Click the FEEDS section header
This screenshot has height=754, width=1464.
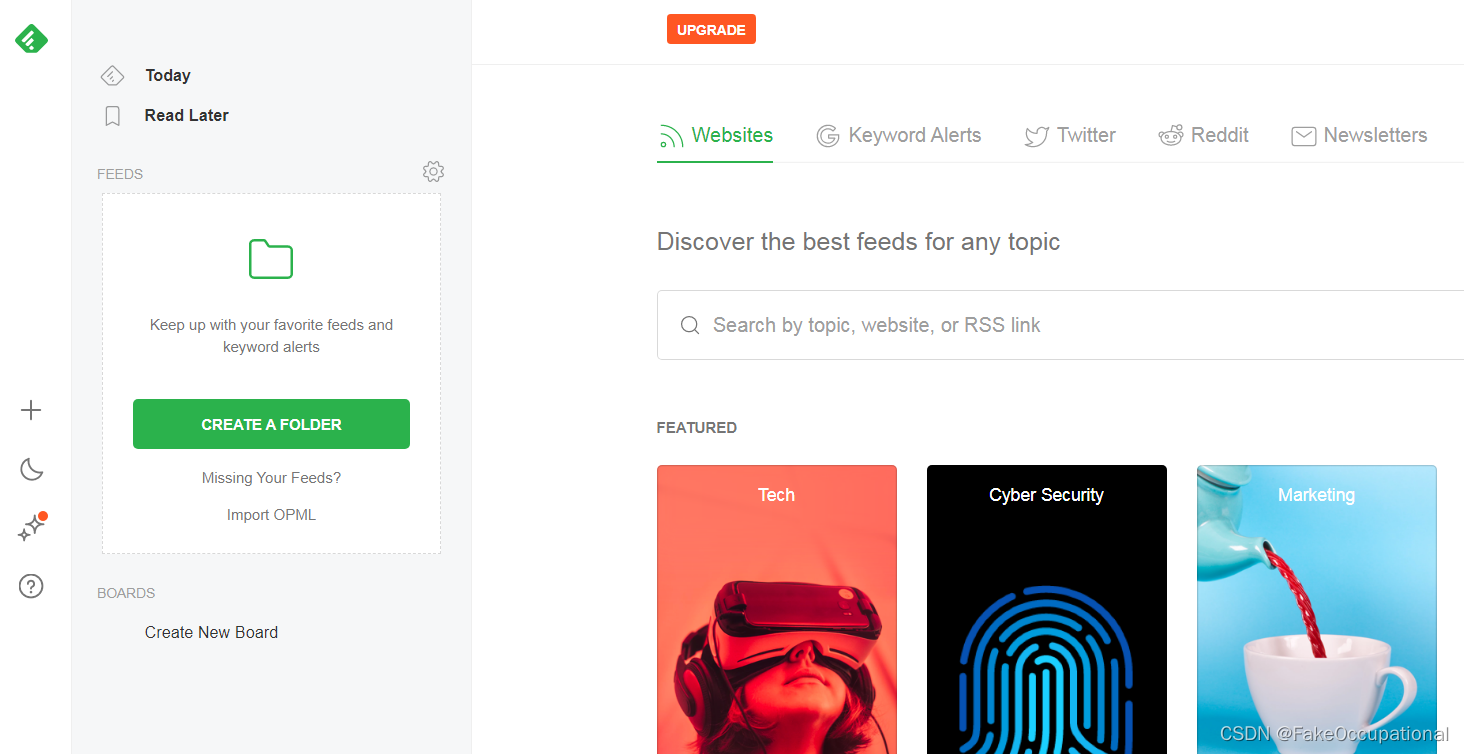coord(120,174)
